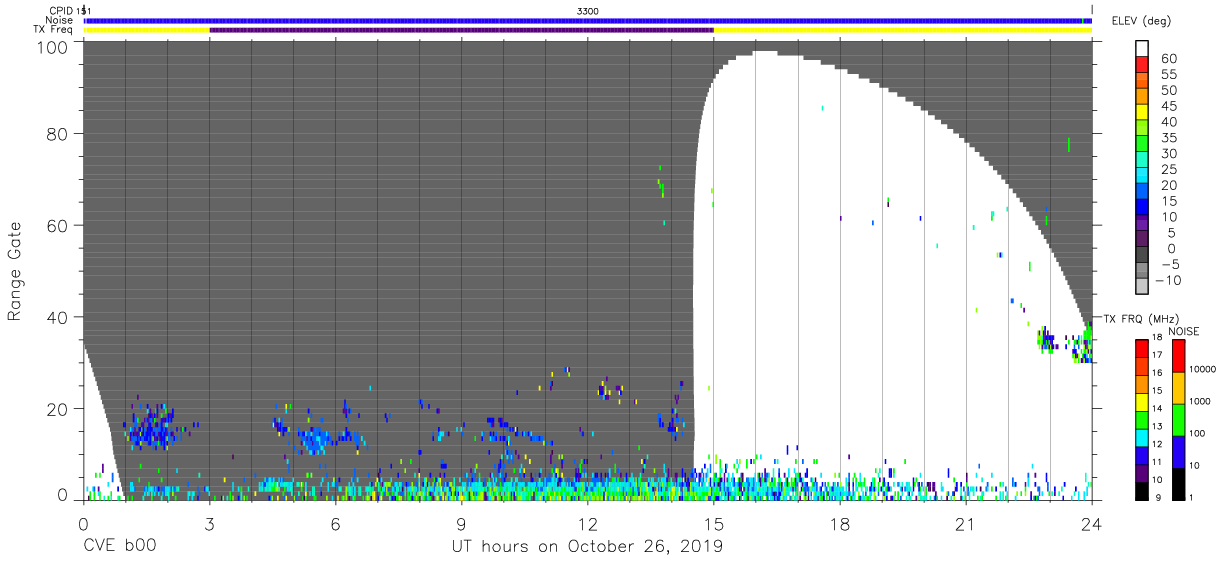Click the white top box of elevation scale
Image resolution: width=1228 pixels, height=567 pixels.
[1142, 49]
